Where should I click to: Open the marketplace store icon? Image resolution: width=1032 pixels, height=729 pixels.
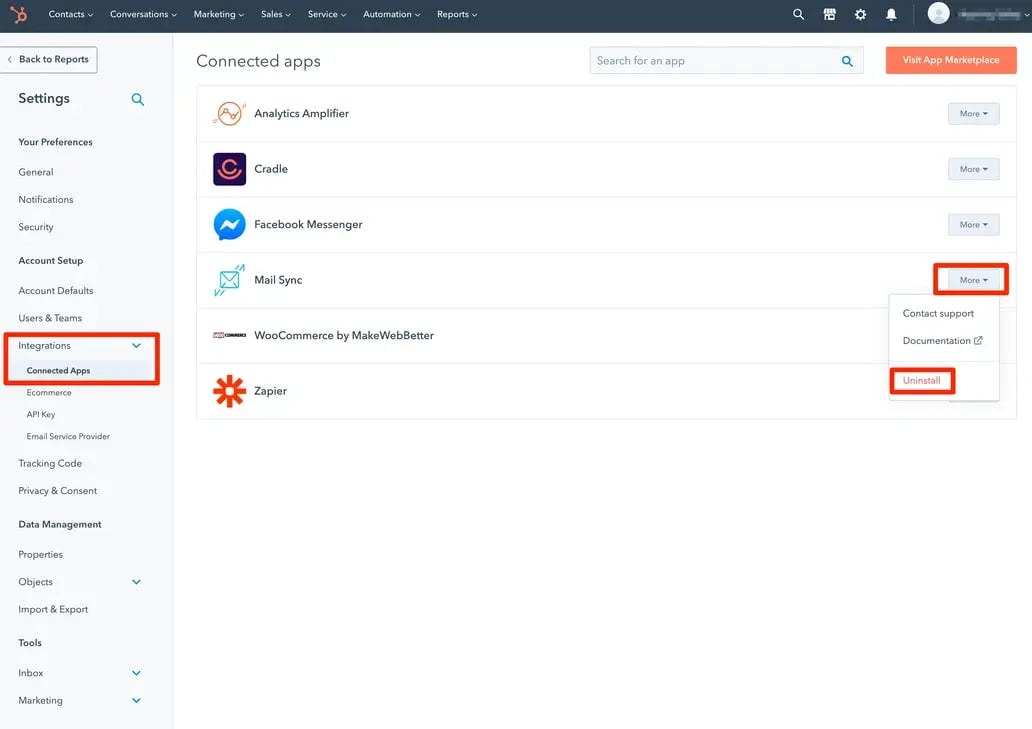[829, 15]
